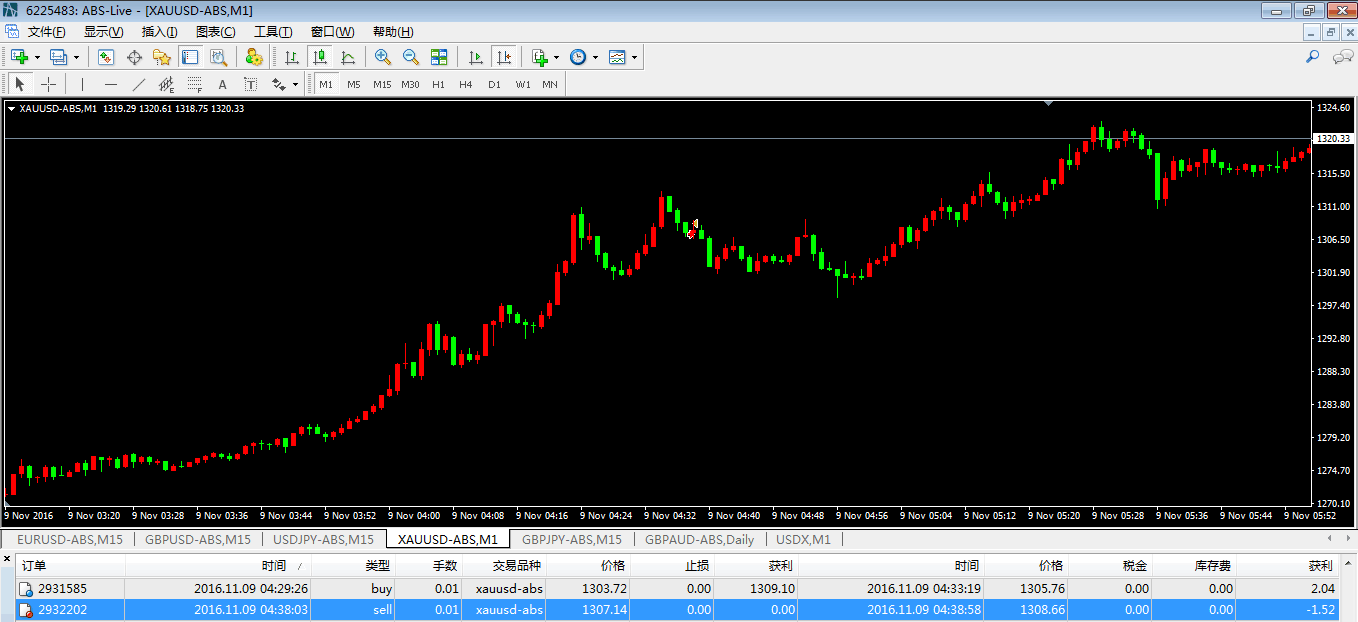Image resolution: width=1358 pixels, height=622 pixels.
Task: Select the Text Label tool
Action: pos(250,84)
